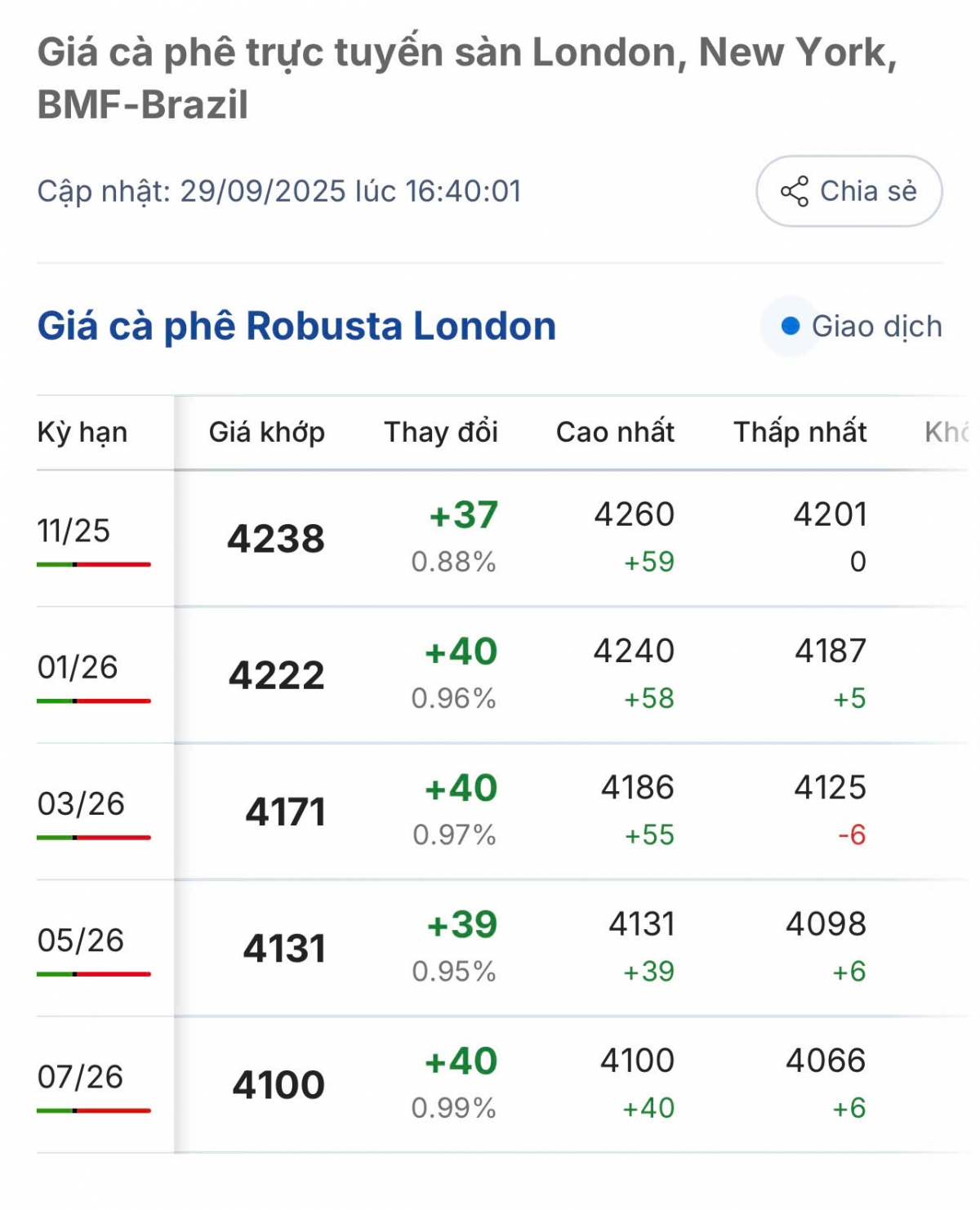980x1210 pixels.
Task: Click the Thay đổi column header
Action: pos(441,432)
